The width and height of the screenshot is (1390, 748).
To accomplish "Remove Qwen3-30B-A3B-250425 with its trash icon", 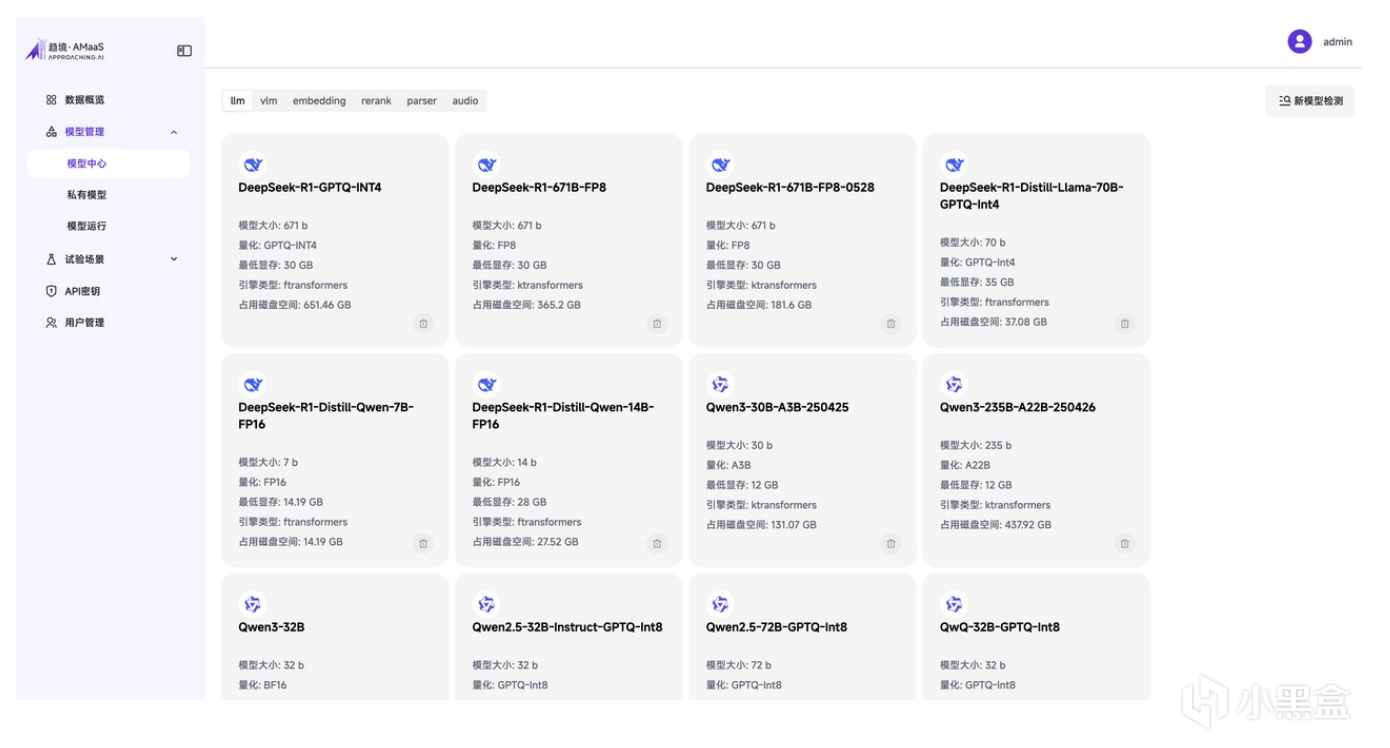I will point(891,544).
